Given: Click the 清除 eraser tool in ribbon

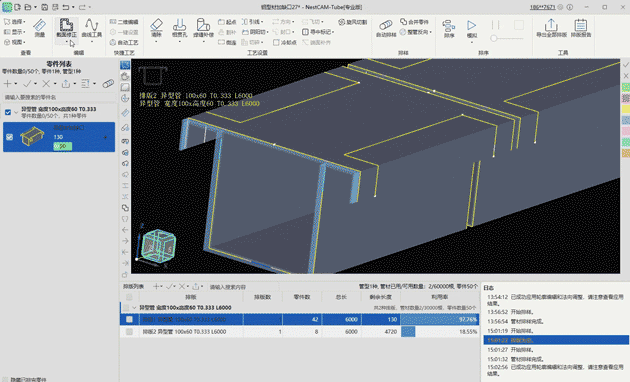Looking at the screenshot, I should tap(156, 28).
